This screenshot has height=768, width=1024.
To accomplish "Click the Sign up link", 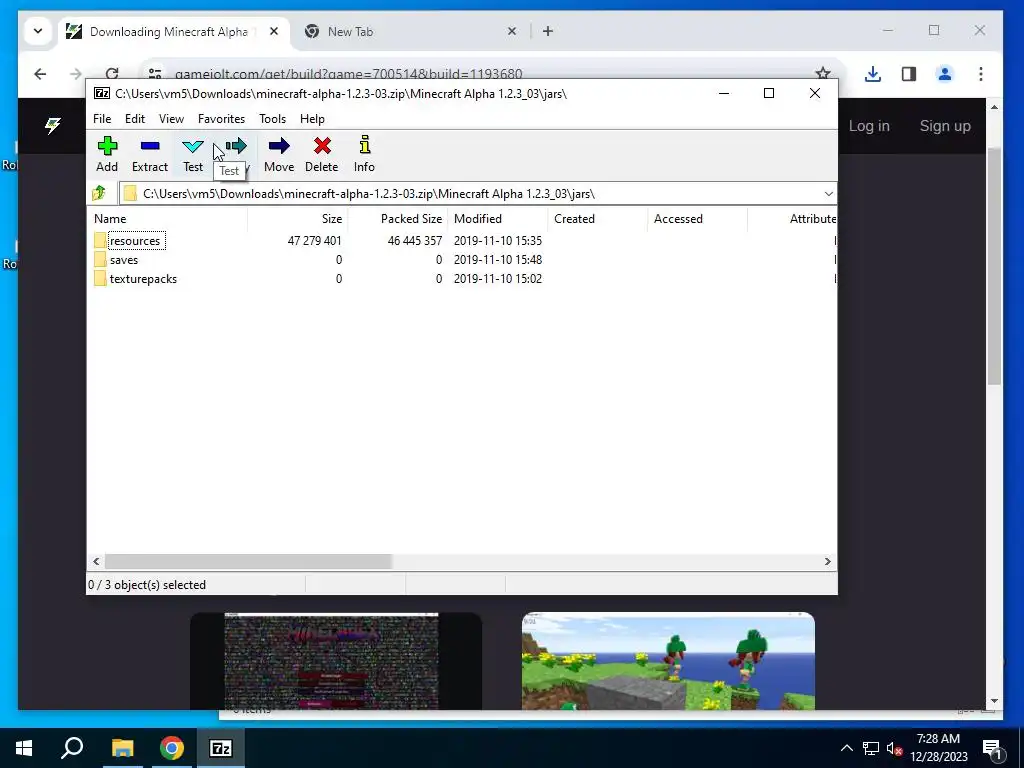I will (945, 125).
